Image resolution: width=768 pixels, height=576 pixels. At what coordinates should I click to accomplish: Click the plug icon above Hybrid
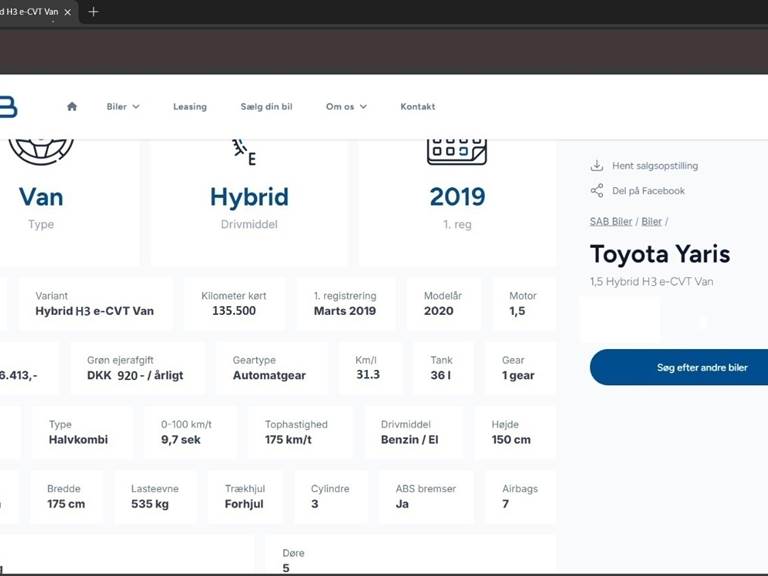(x=243, y=152)
